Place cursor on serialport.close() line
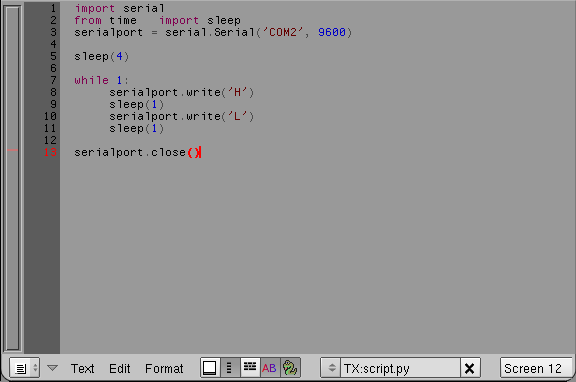 tap(137, 152)
